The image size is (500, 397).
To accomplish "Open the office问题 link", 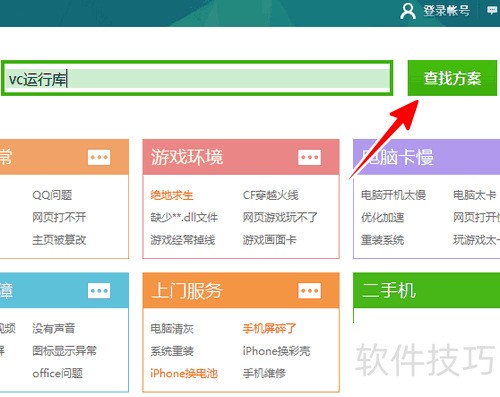I will pyautogui.click(x=57, y=373).
